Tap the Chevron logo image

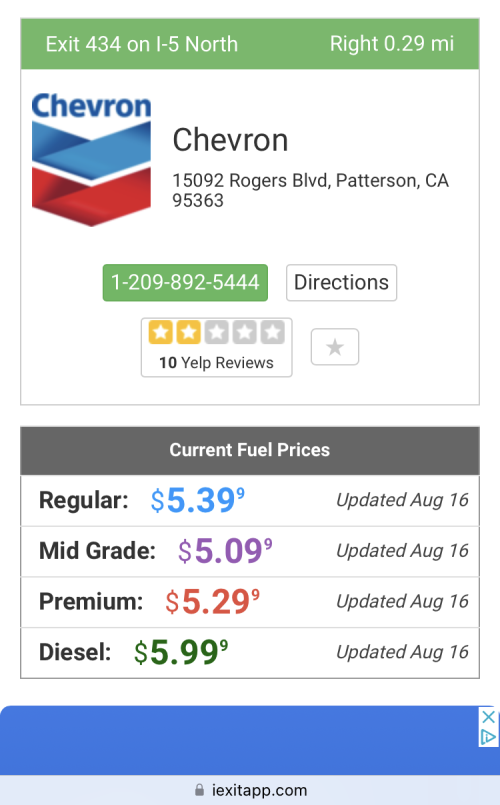click(91, 159)
